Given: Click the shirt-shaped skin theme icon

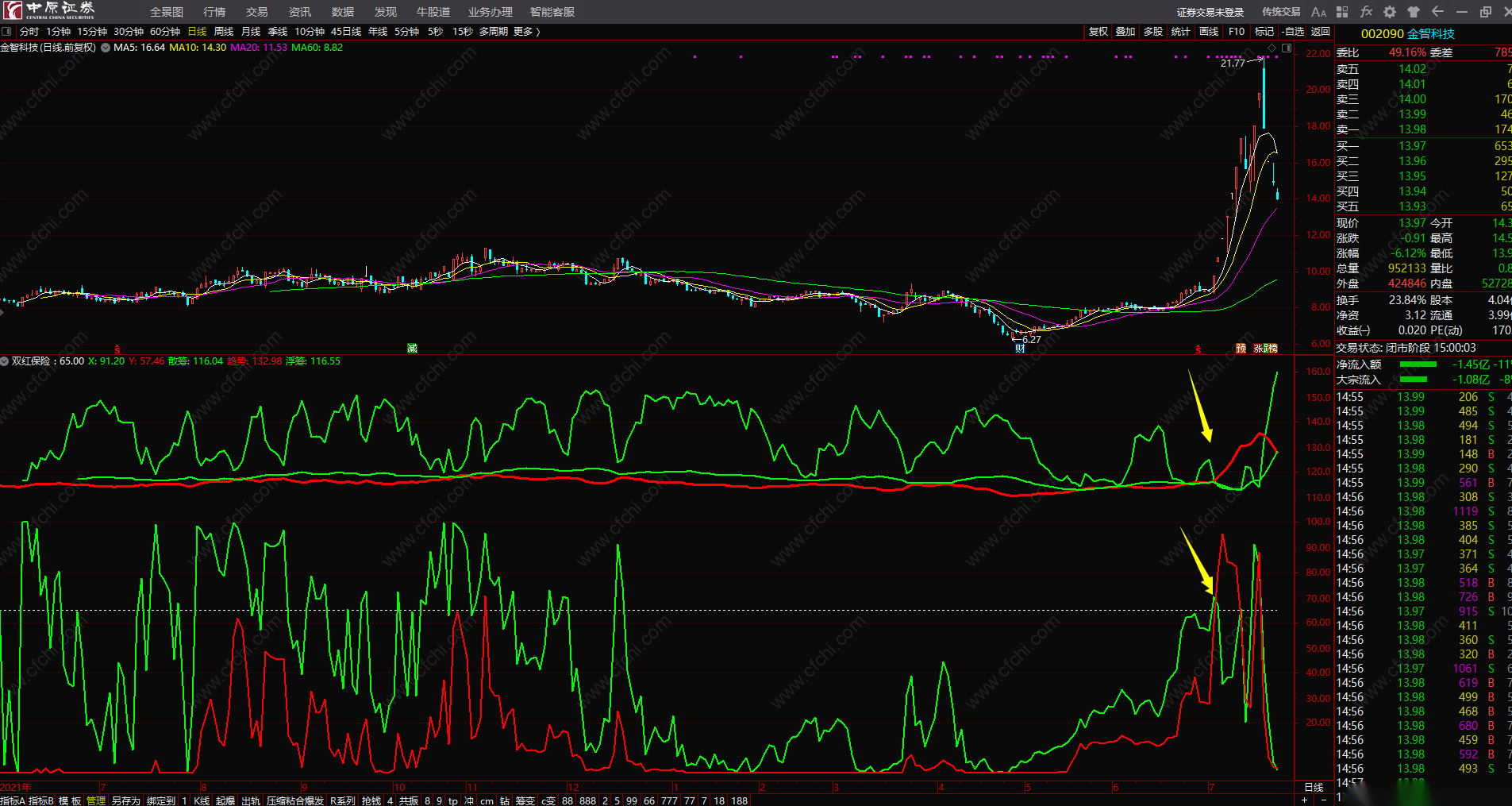Looking at the screenshot, I should tap(1414, 12).
